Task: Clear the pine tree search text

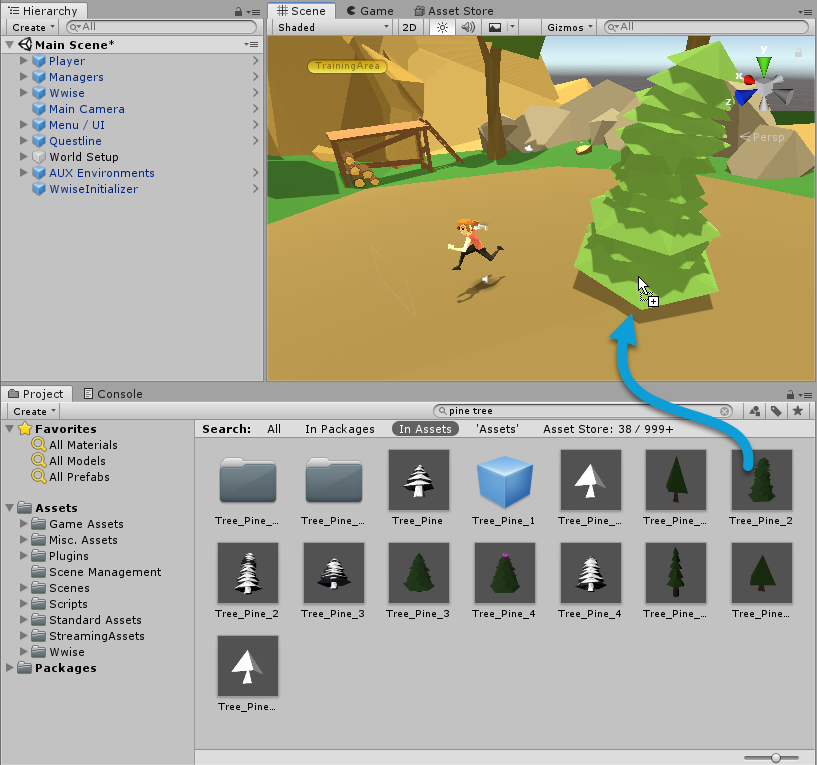Action: (726, 411)
